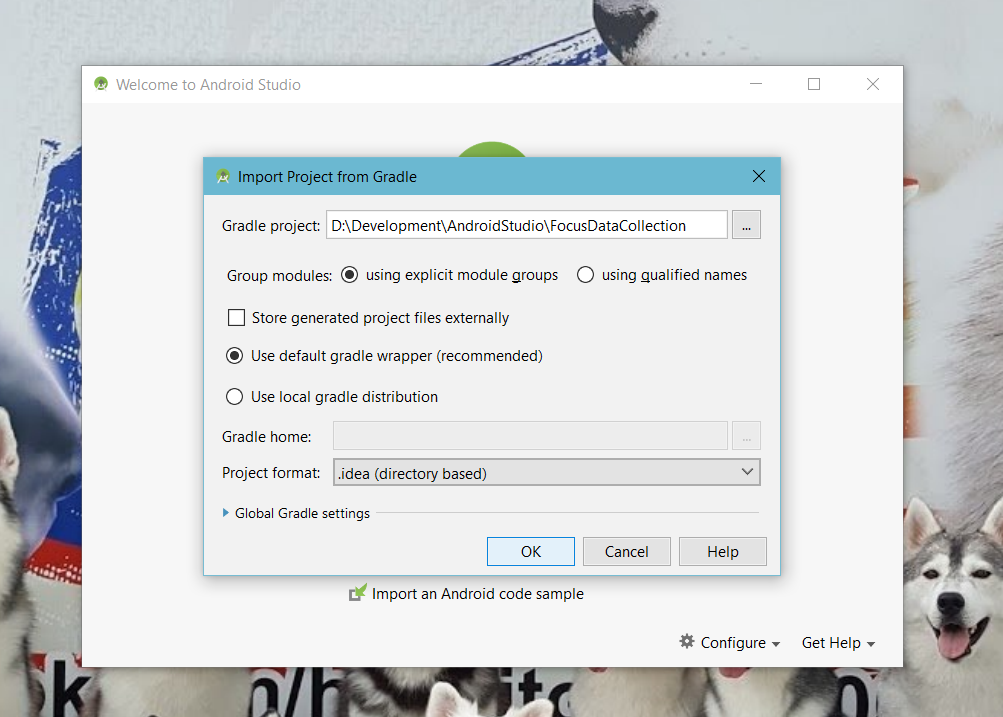The width and height of the screenshot is (1003, 717).
Task: Open the Configure dropdown menu
Action: pos(729,642)
